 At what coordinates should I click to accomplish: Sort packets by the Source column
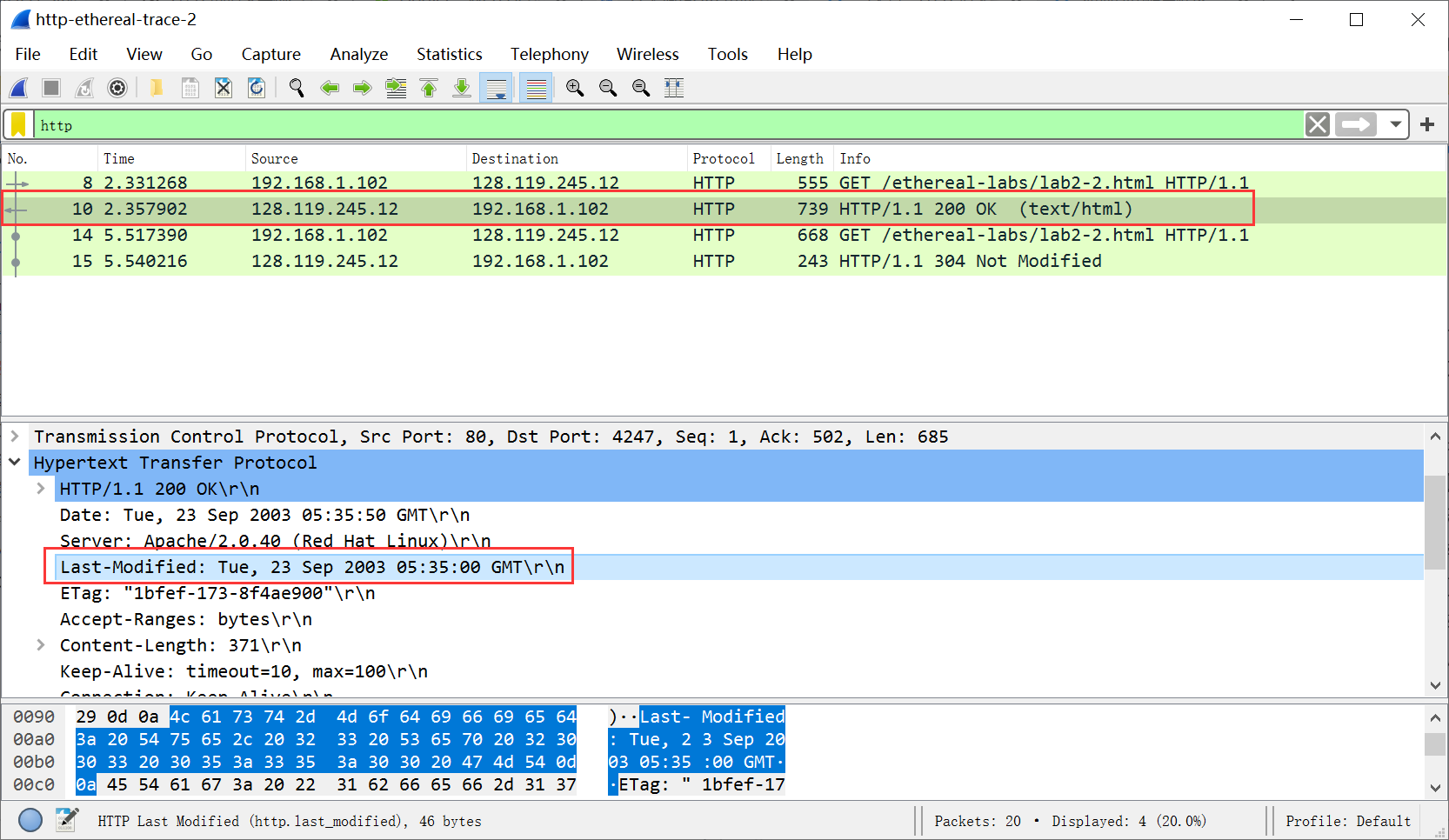pos(356,158)
